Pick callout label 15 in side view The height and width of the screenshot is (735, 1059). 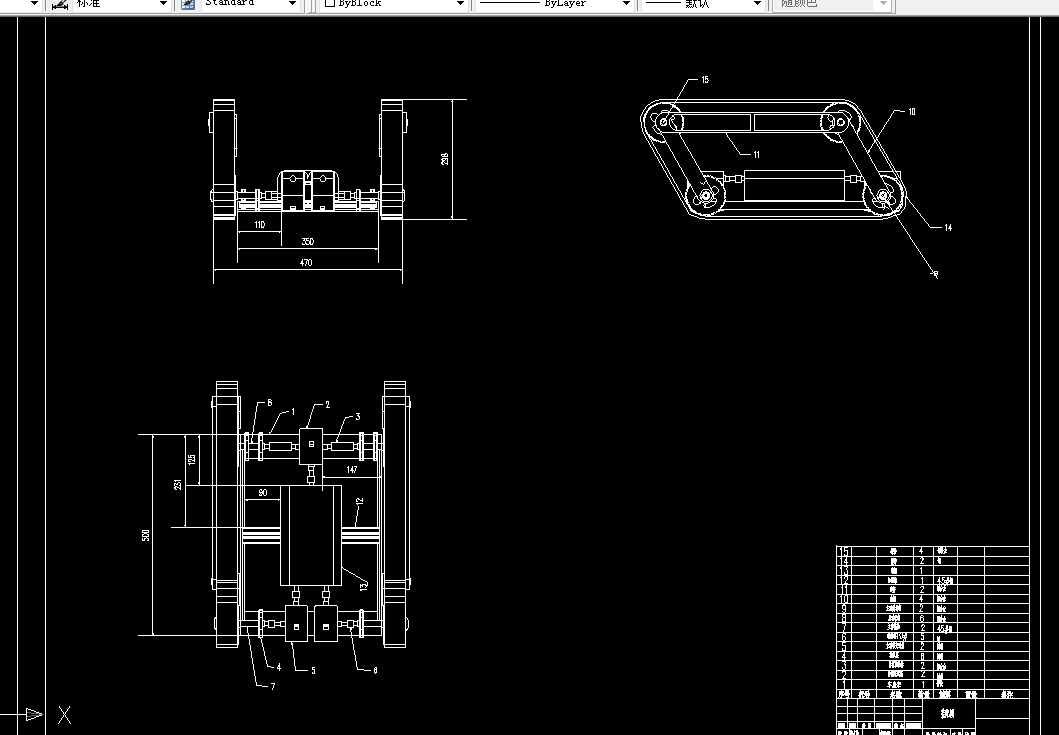tap(705, 80)
